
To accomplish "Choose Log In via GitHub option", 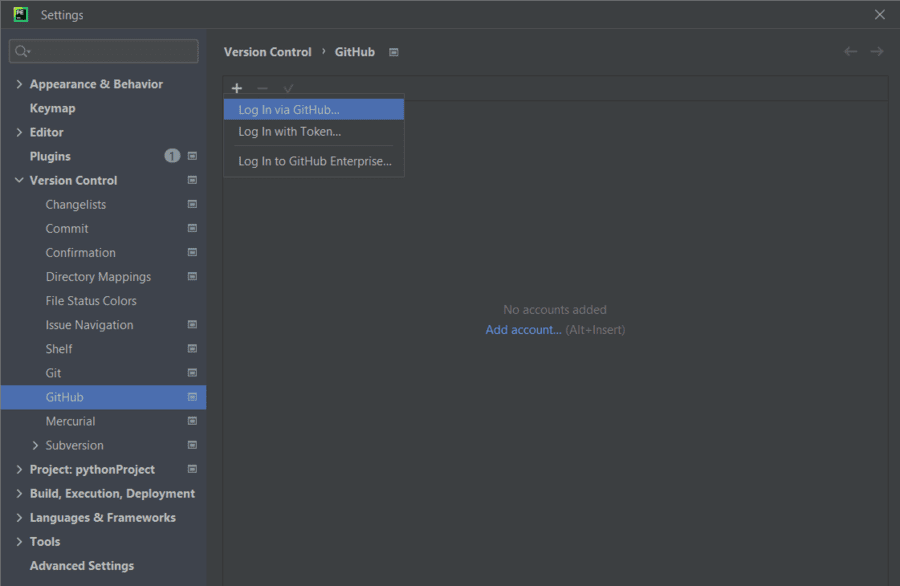I will pos(289,109).
